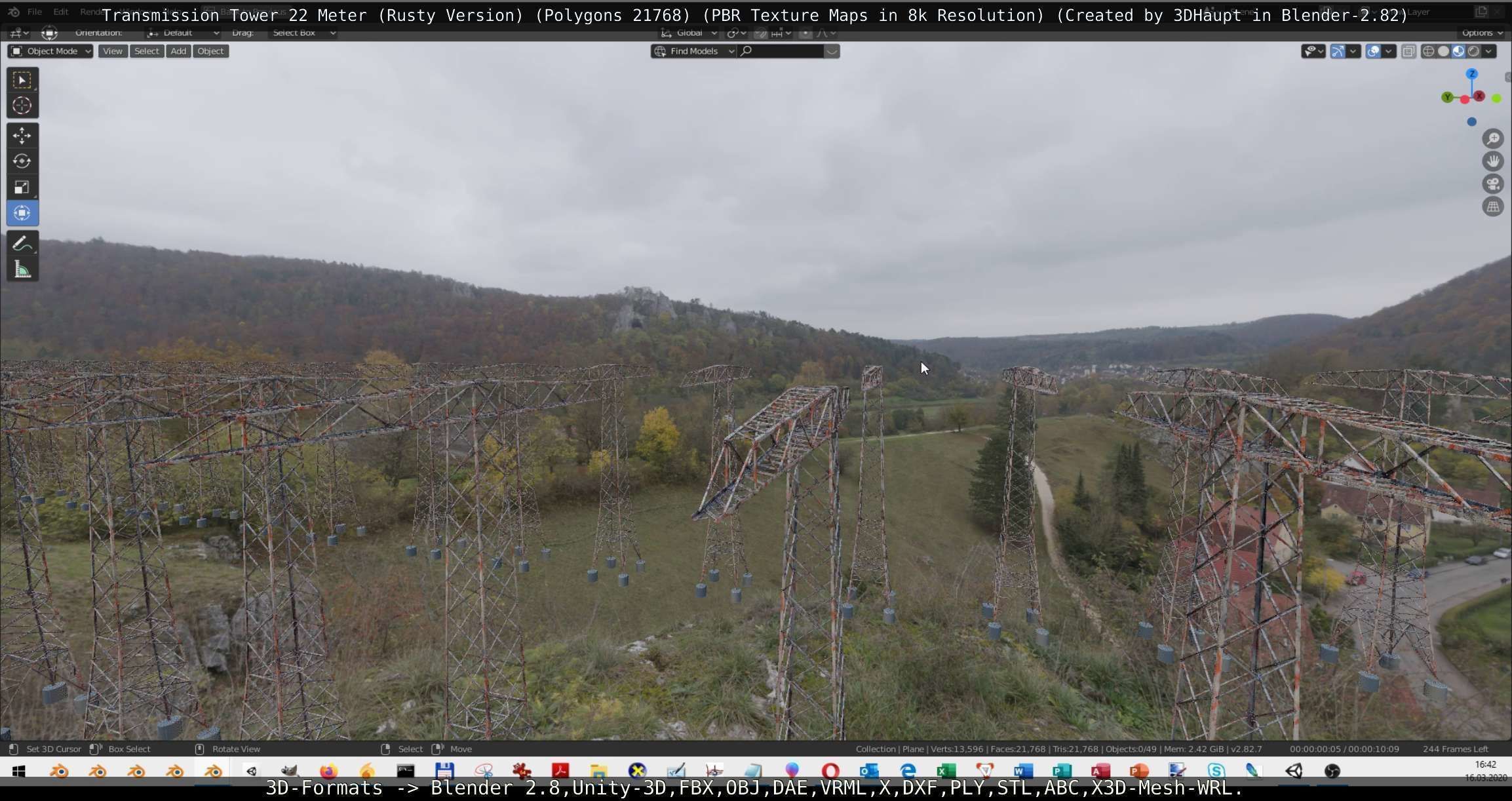Select the Move tool in toolbar
This screenshot has width=1512, height=801.
pos(22,136)
